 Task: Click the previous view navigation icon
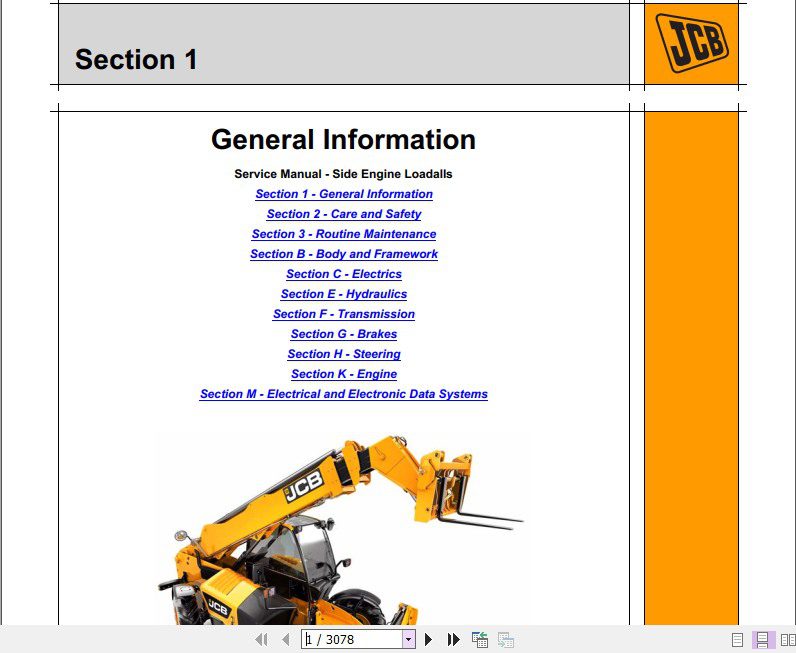click(x=480, y=639)
